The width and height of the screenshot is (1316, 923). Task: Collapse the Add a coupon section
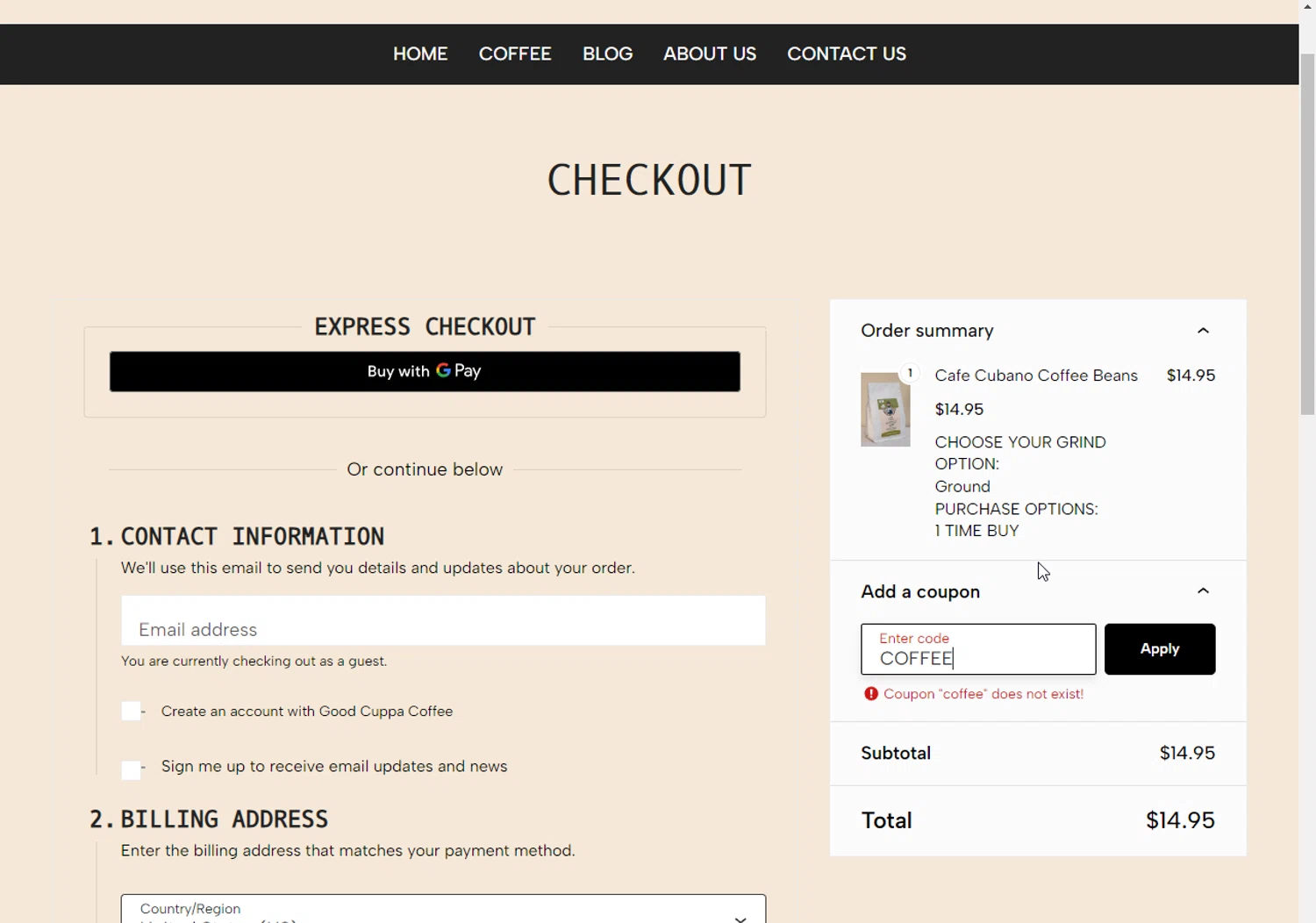point(1203,591)
